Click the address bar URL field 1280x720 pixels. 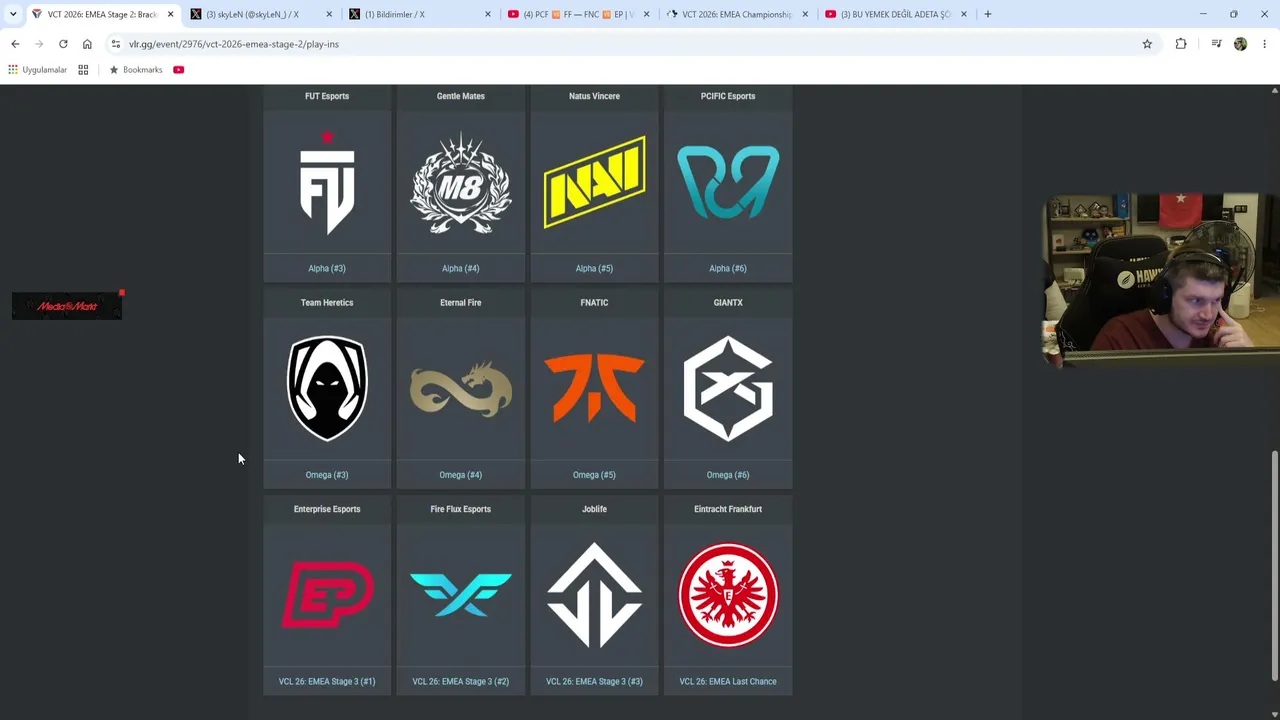point(630,44)
